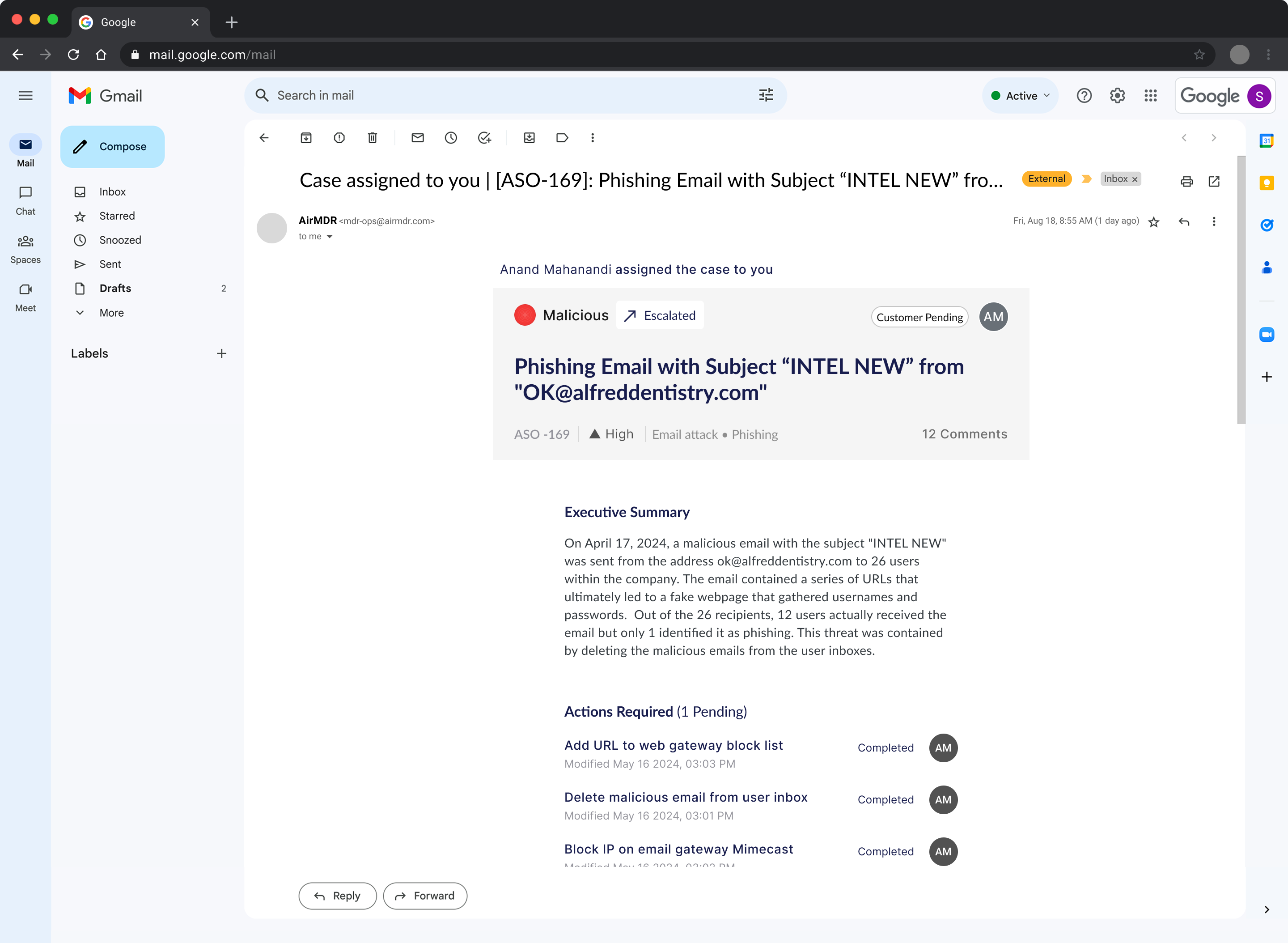This screenshot has width=1288, height=943.
Task: Open 'Add URL to web gateway block list' link
Action: (673, 745)
